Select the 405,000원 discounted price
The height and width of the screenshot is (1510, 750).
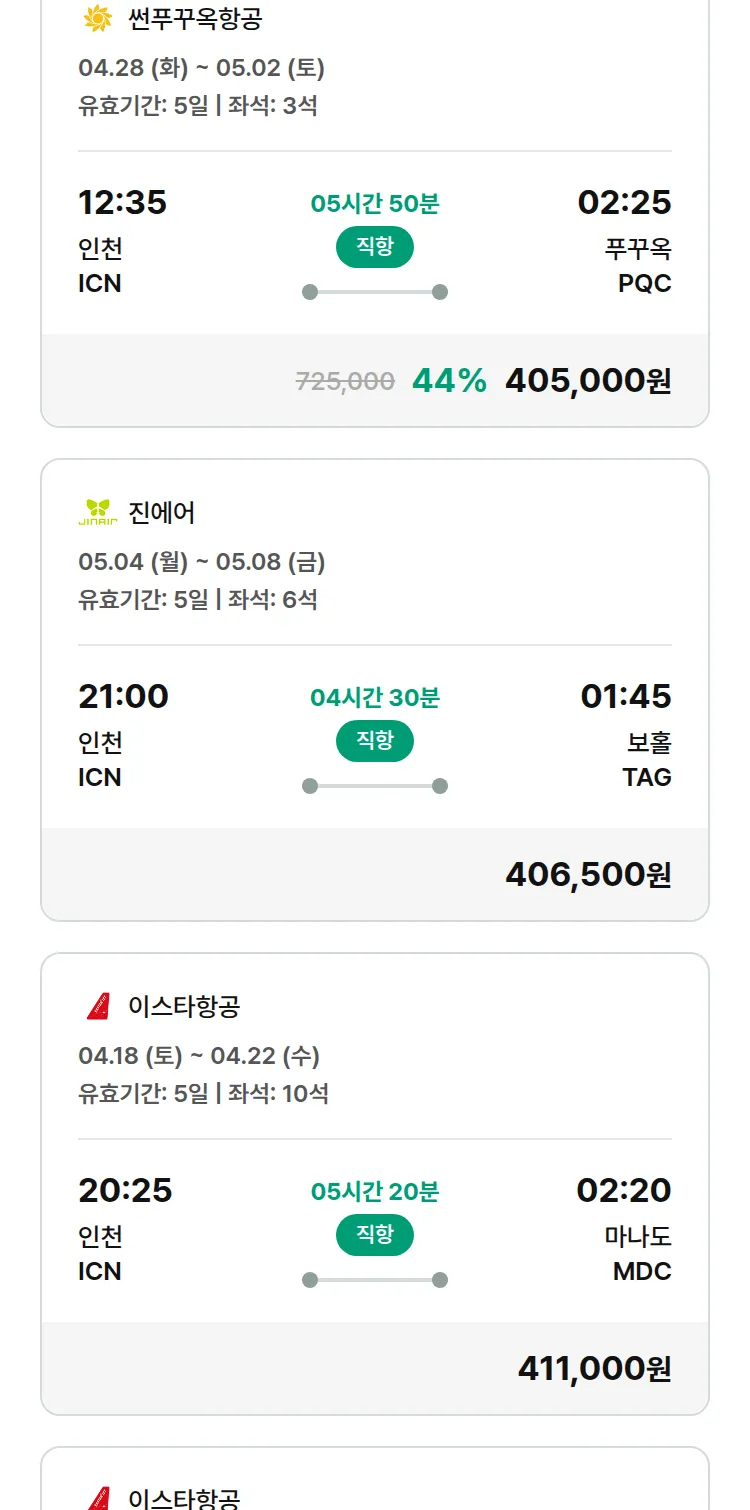[588, 380]
